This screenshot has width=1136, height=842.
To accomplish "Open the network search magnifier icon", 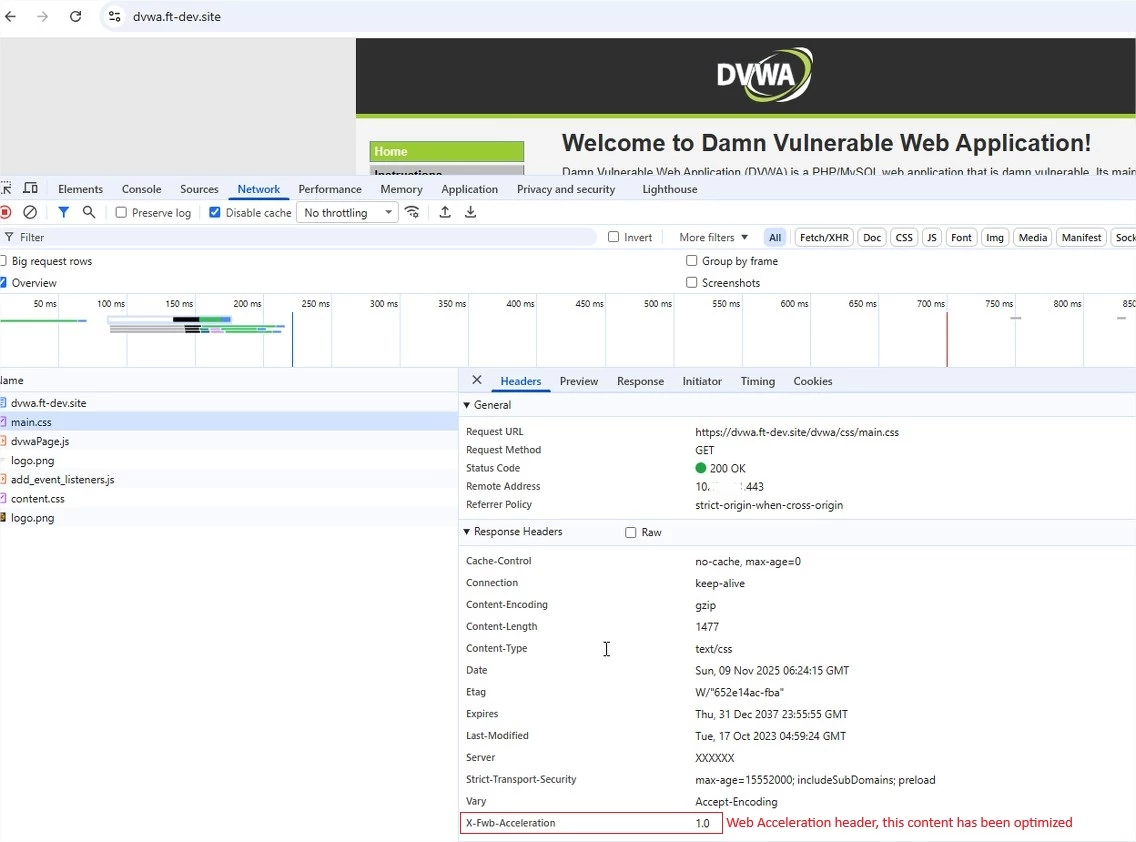I will click(88, 212).
